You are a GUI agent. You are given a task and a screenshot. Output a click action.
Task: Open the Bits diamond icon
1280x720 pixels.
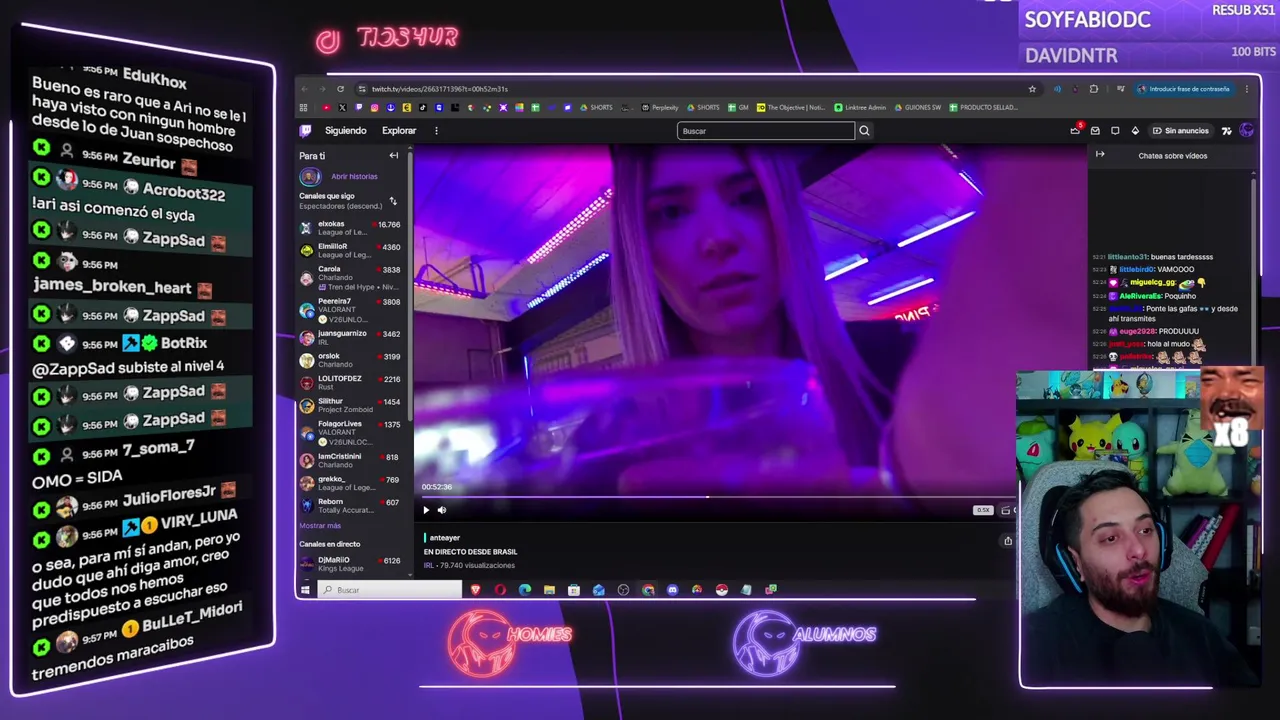[x=1135, y=130]
